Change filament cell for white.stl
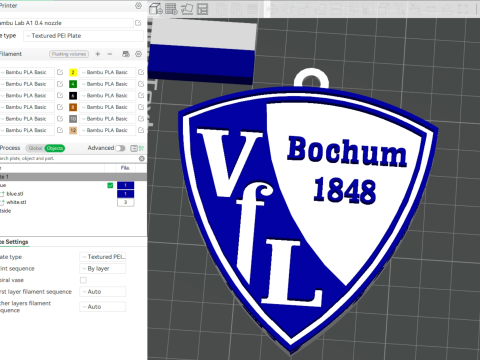 click(x=126, y=202)
